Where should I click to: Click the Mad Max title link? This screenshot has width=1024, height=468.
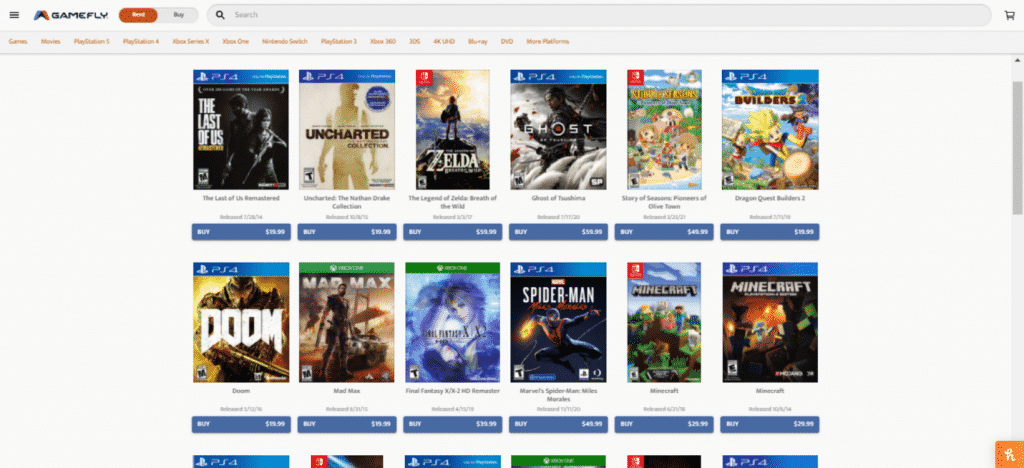point(347,391)
